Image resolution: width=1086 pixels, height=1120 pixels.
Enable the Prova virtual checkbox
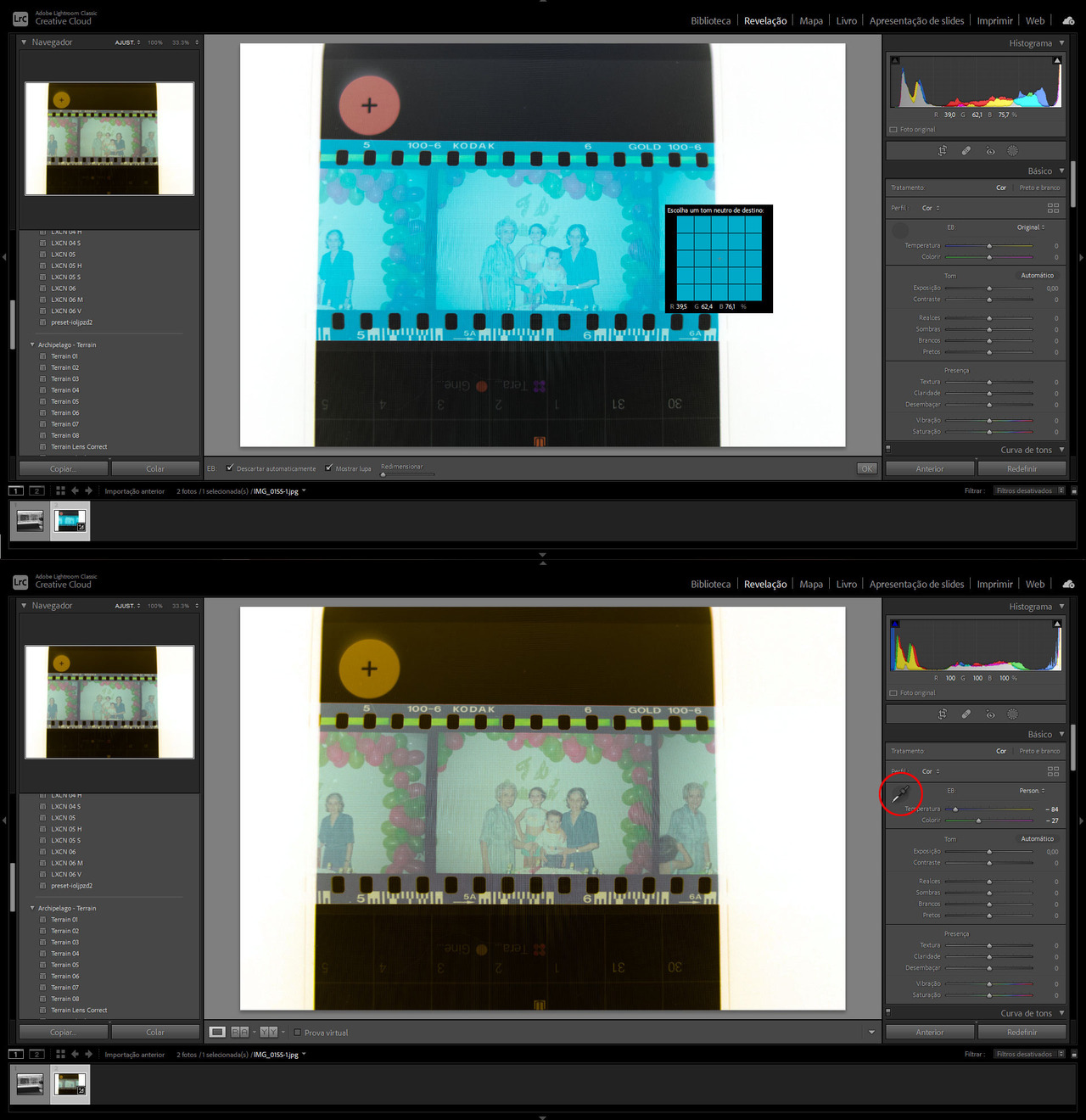[297, 1033]
